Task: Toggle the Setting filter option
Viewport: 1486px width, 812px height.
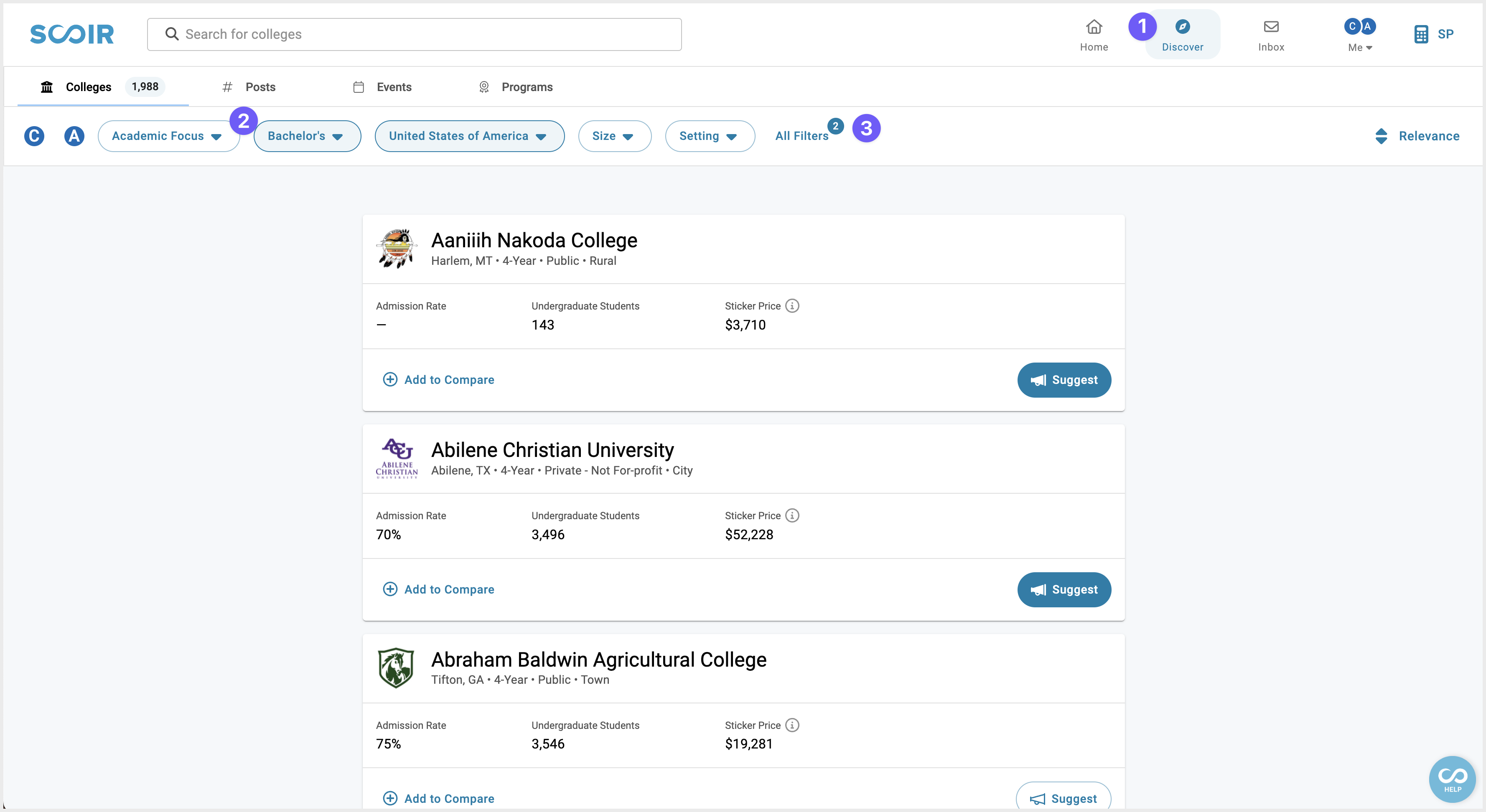Action: click(x=708, y=135)
